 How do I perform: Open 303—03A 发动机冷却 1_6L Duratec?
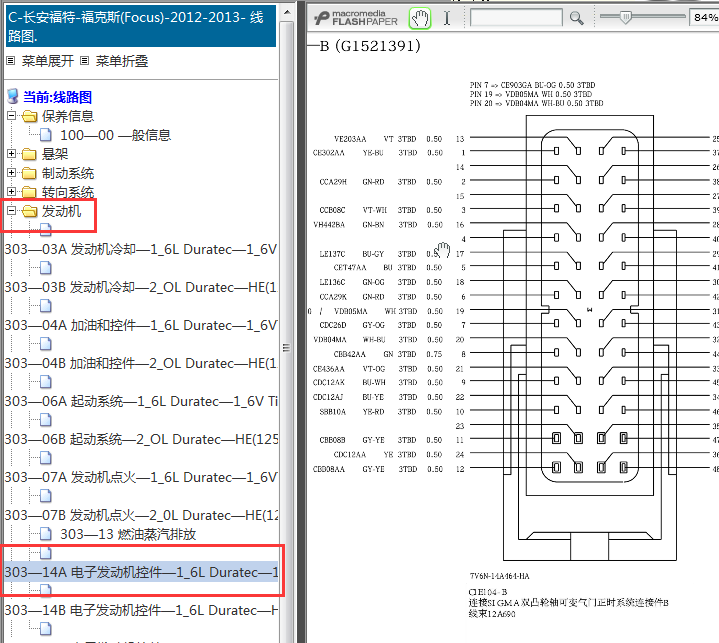tap(141, 249)
